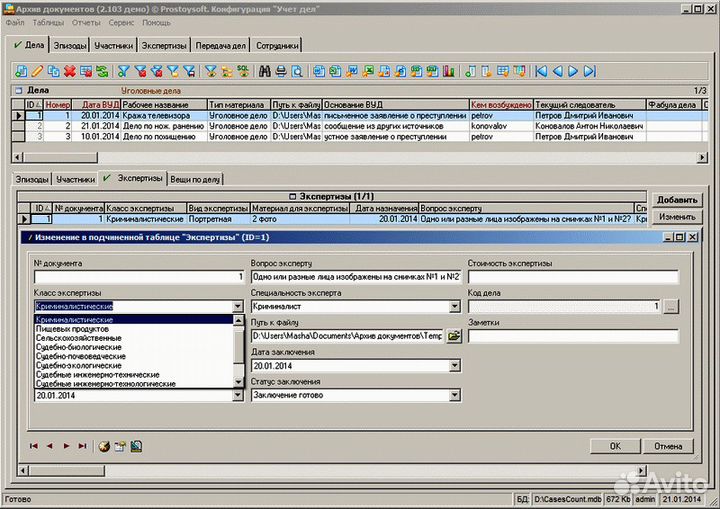Click the folder browse icon beside file path
The height and width of the screenshot is (509, 720).
(x=453, y=336)
